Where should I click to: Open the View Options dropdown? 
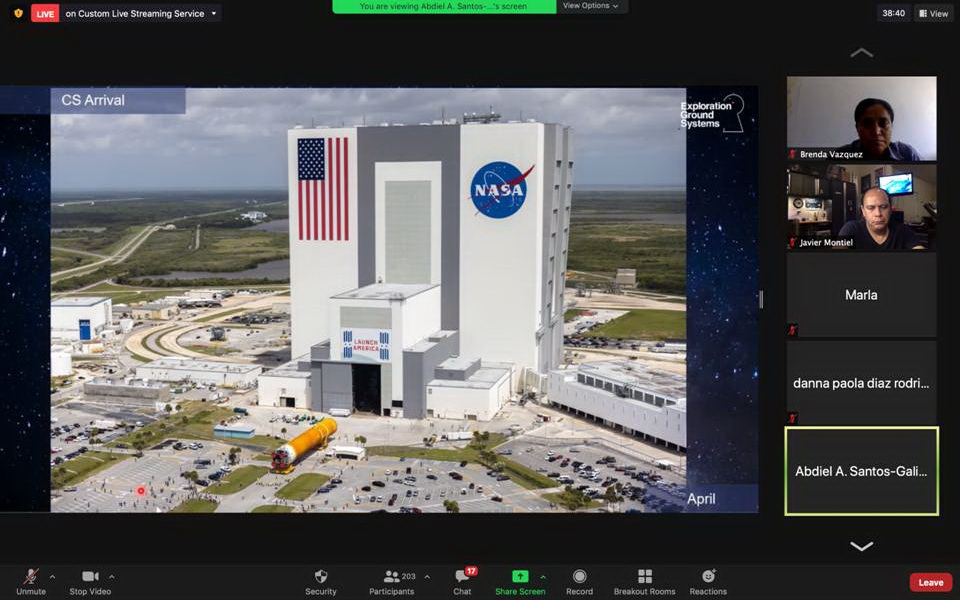591,5
